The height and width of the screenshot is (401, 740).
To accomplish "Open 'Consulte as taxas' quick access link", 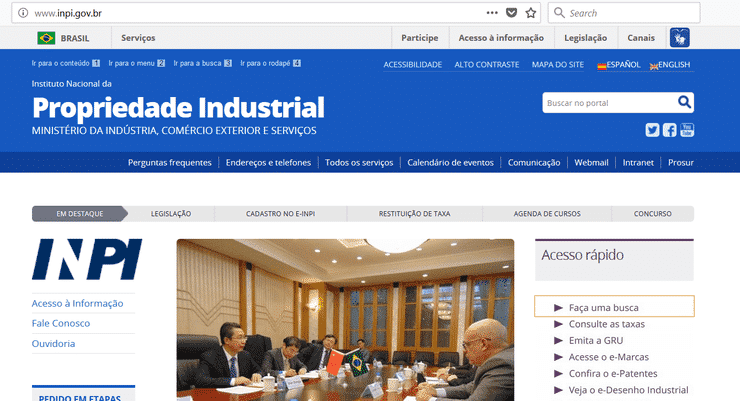I will coord(606,324).
